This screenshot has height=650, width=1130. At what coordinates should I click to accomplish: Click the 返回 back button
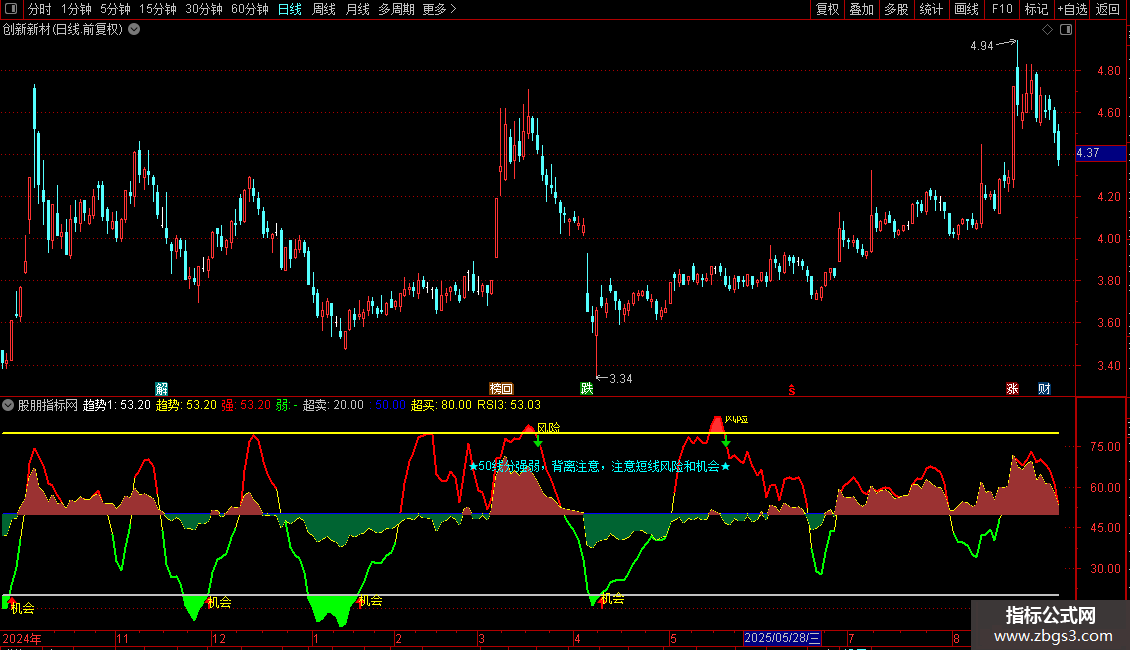1108,9
